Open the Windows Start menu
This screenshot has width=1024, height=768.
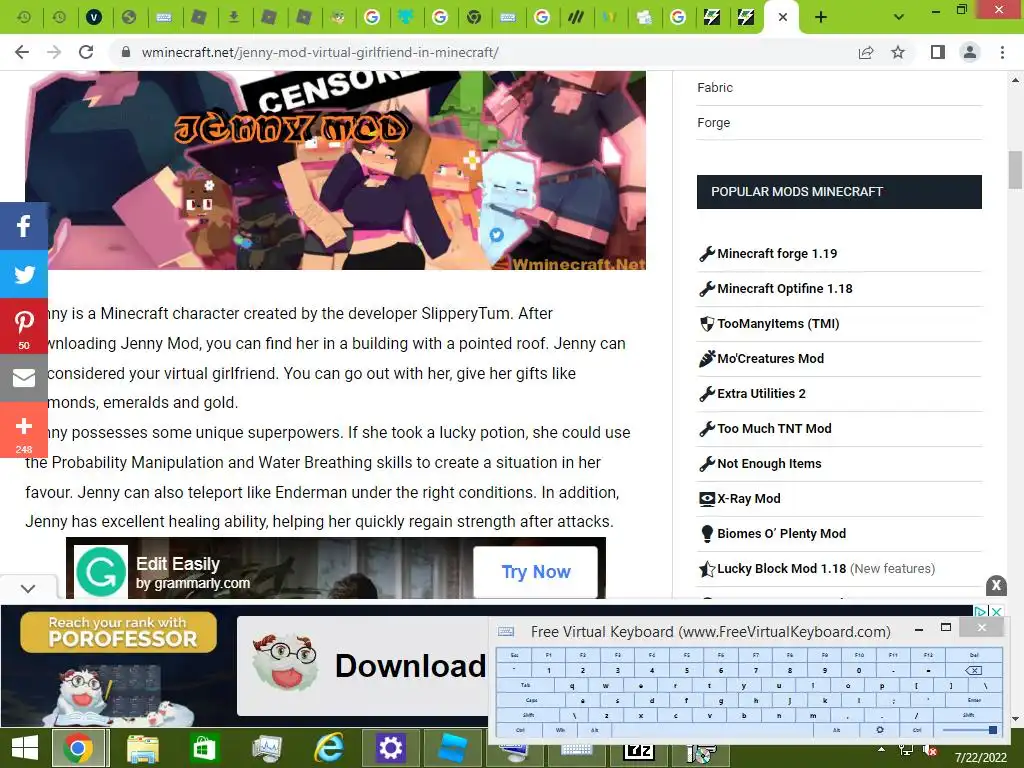click(x=25, y=748)
